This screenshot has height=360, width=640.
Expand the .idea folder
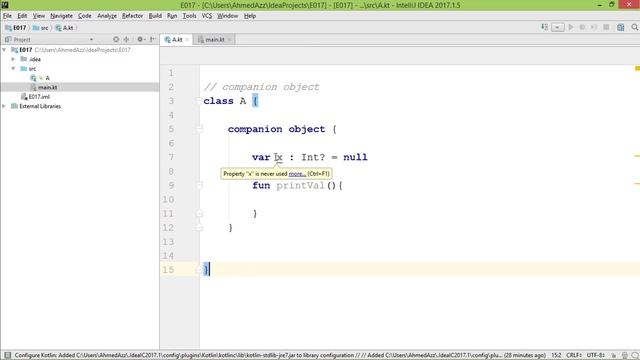(x=13, y=59)
